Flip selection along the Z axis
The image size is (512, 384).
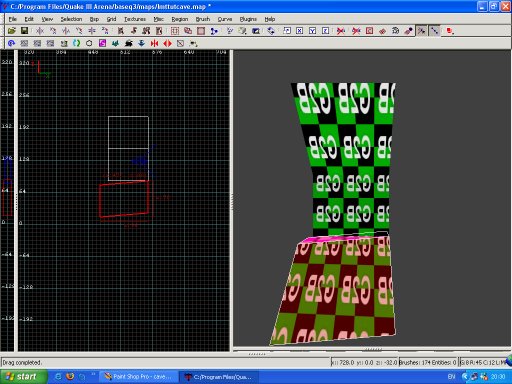coord(92,31)
